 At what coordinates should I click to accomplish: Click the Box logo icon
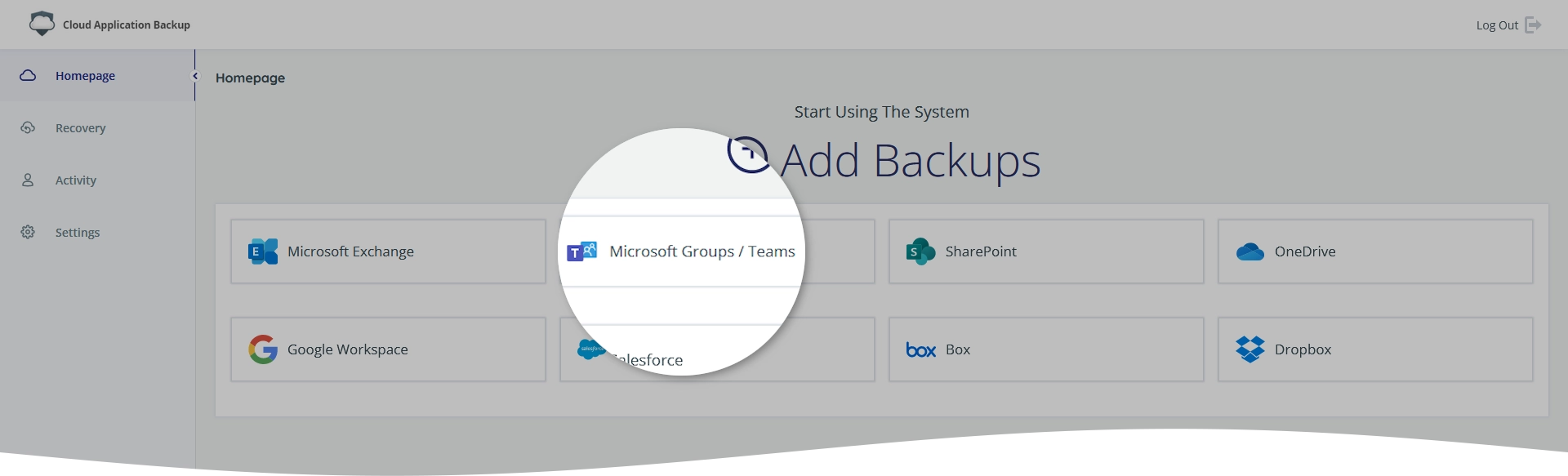921,350
